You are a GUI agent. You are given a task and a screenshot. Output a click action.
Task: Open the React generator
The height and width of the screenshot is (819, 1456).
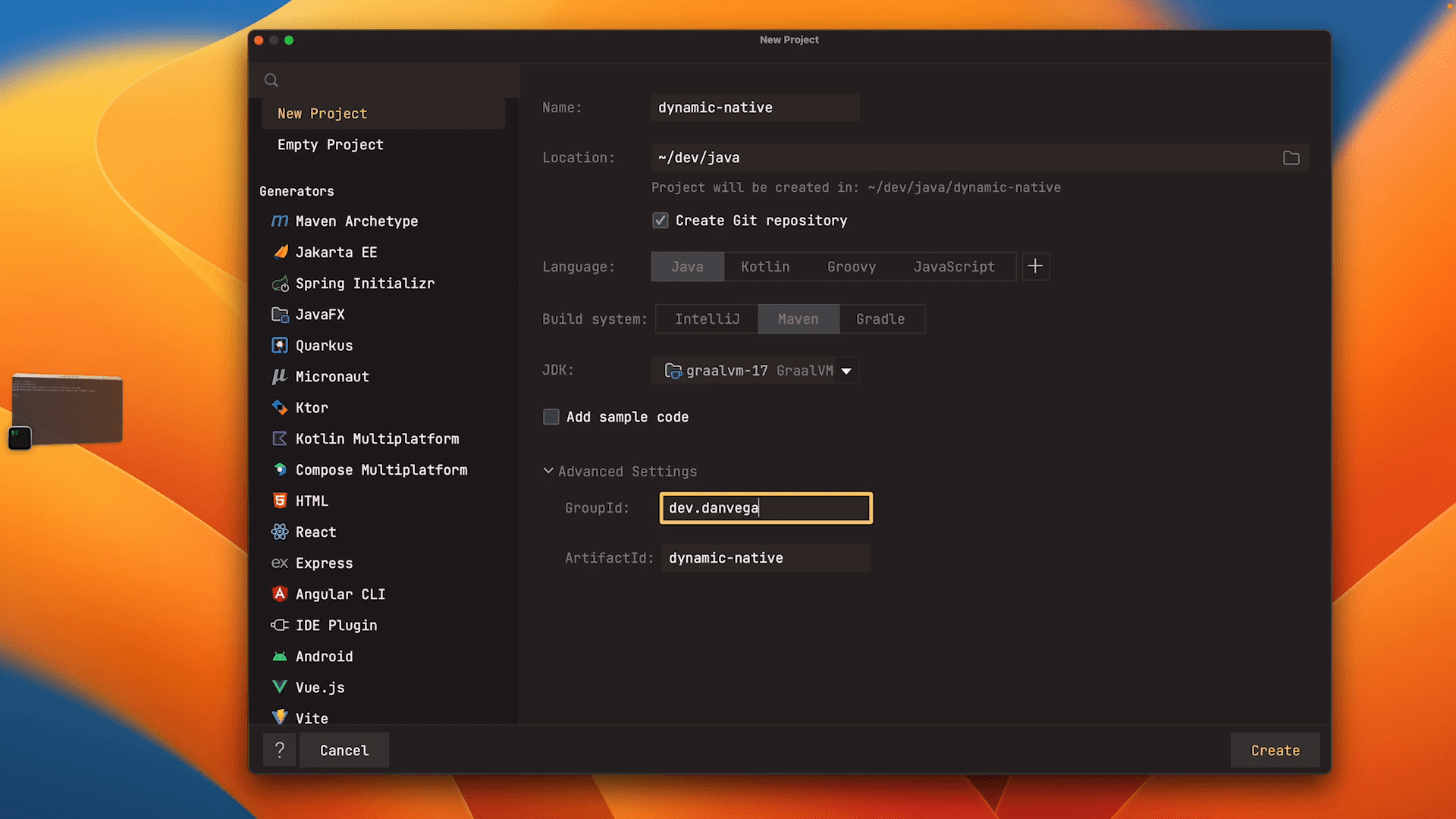point(315,532)
